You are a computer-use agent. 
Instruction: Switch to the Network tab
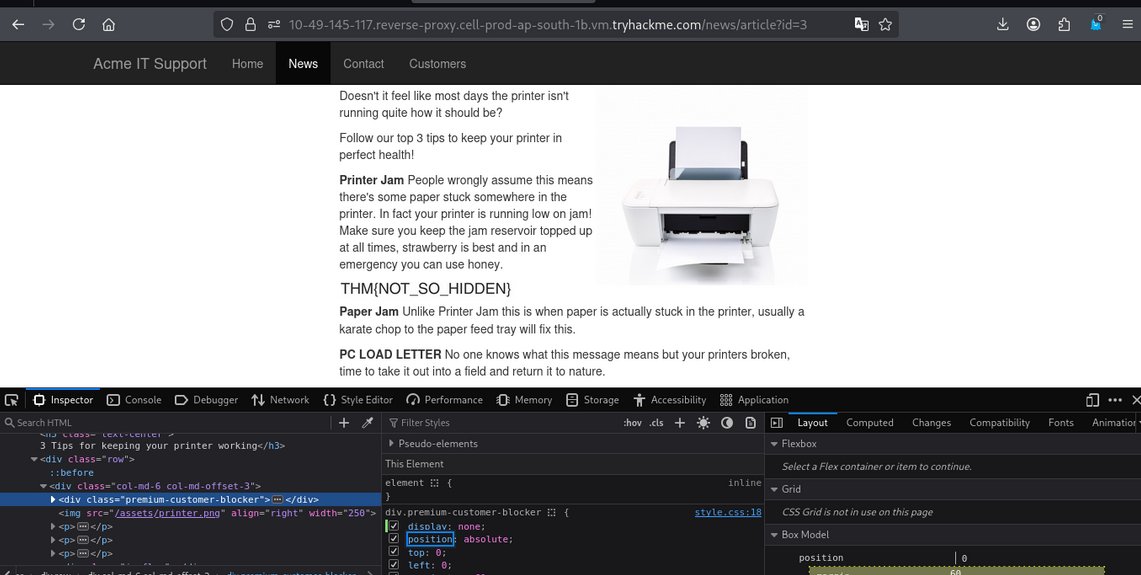tap(280, 400)
